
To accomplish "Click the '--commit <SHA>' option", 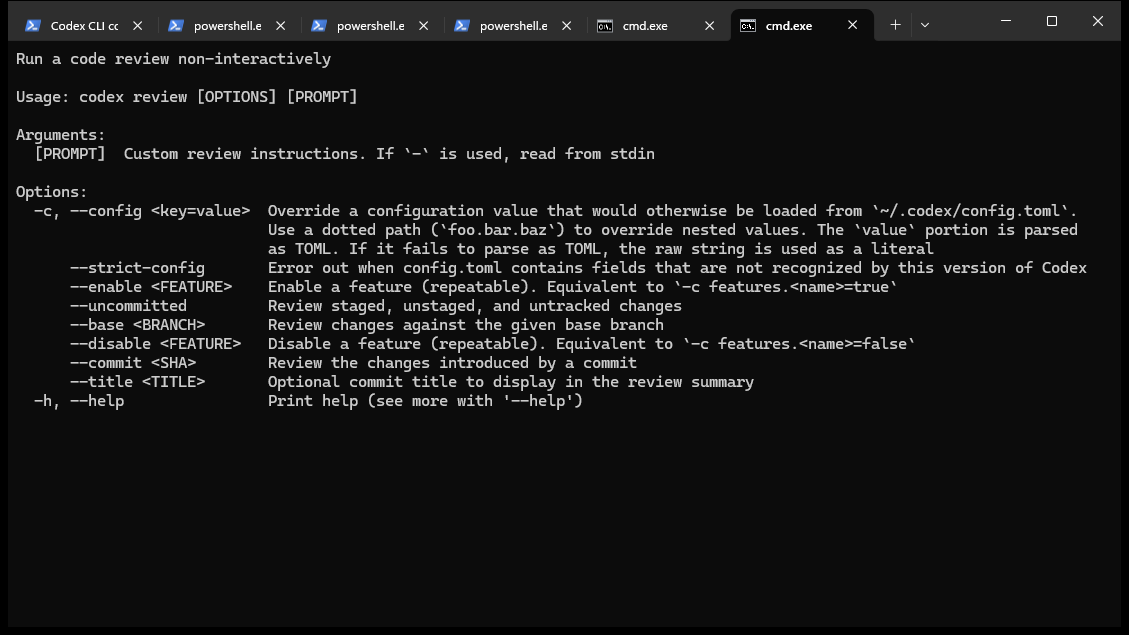I will coord(133,363).
